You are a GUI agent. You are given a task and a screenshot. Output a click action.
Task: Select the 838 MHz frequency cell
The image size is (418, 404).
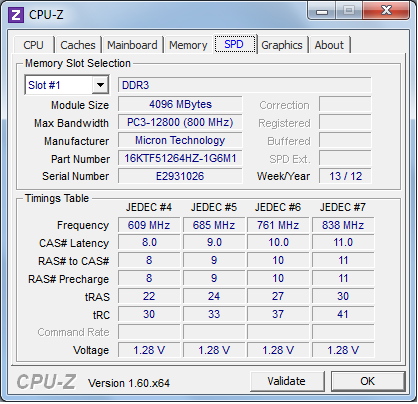click(x=343, y=225)
